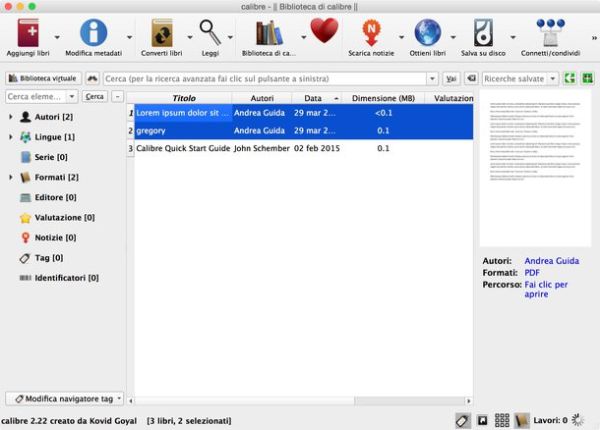Expand the Formati tree node
Viewport: 600px width, 430px height.
(10, 177)
